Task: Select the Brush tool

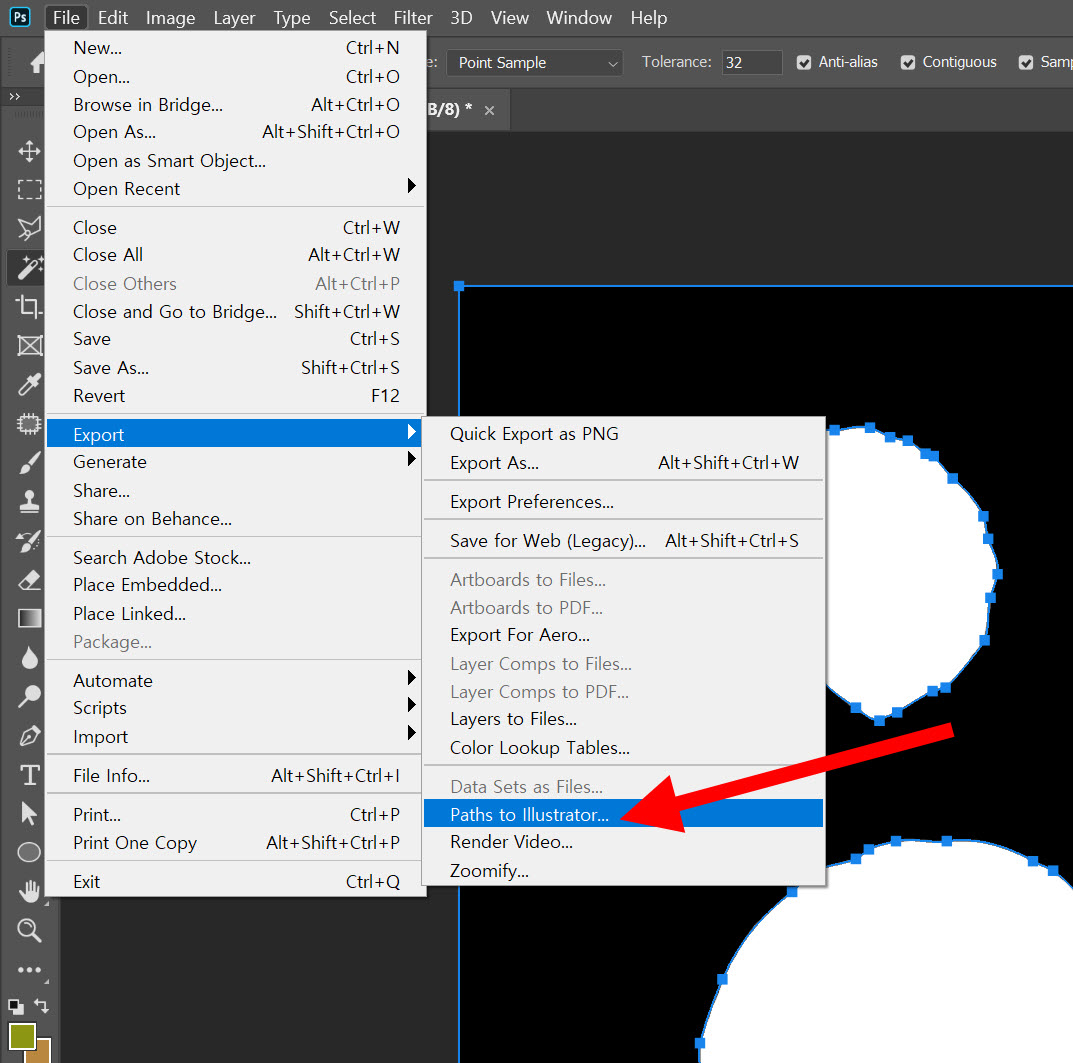Action: [x=29, y=463]
